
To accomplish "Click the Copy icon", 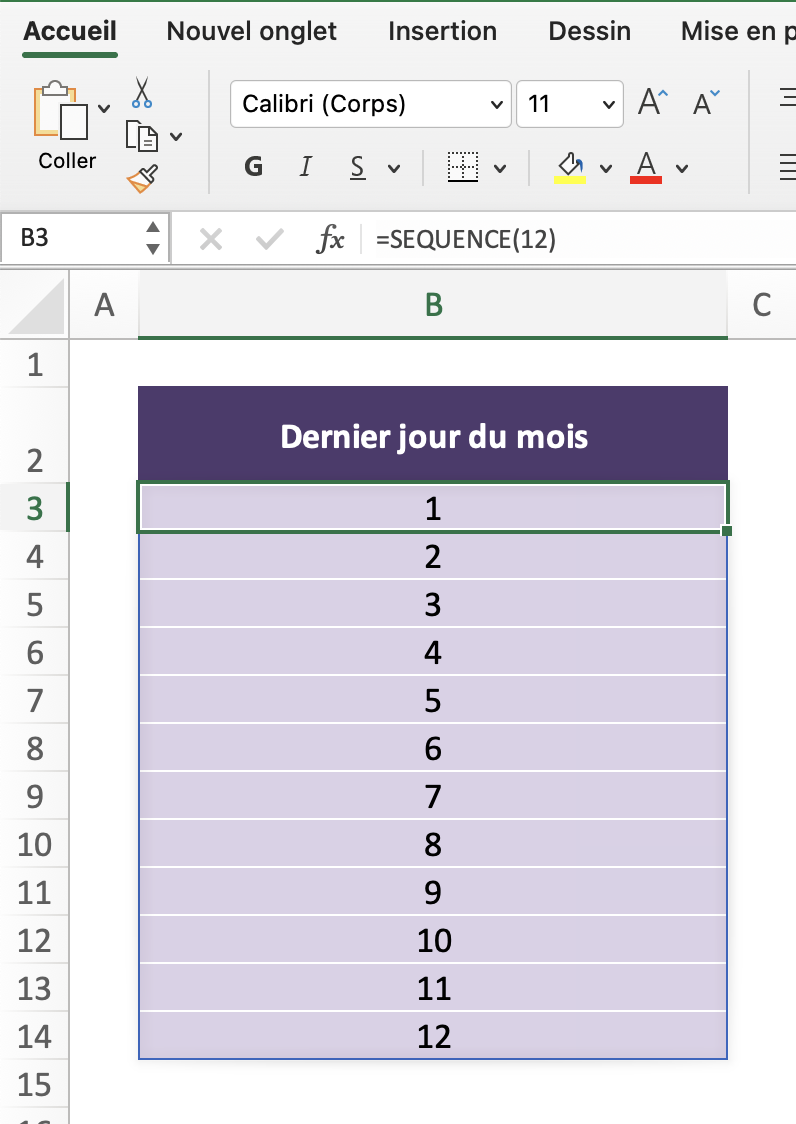I will click(142, 135).
